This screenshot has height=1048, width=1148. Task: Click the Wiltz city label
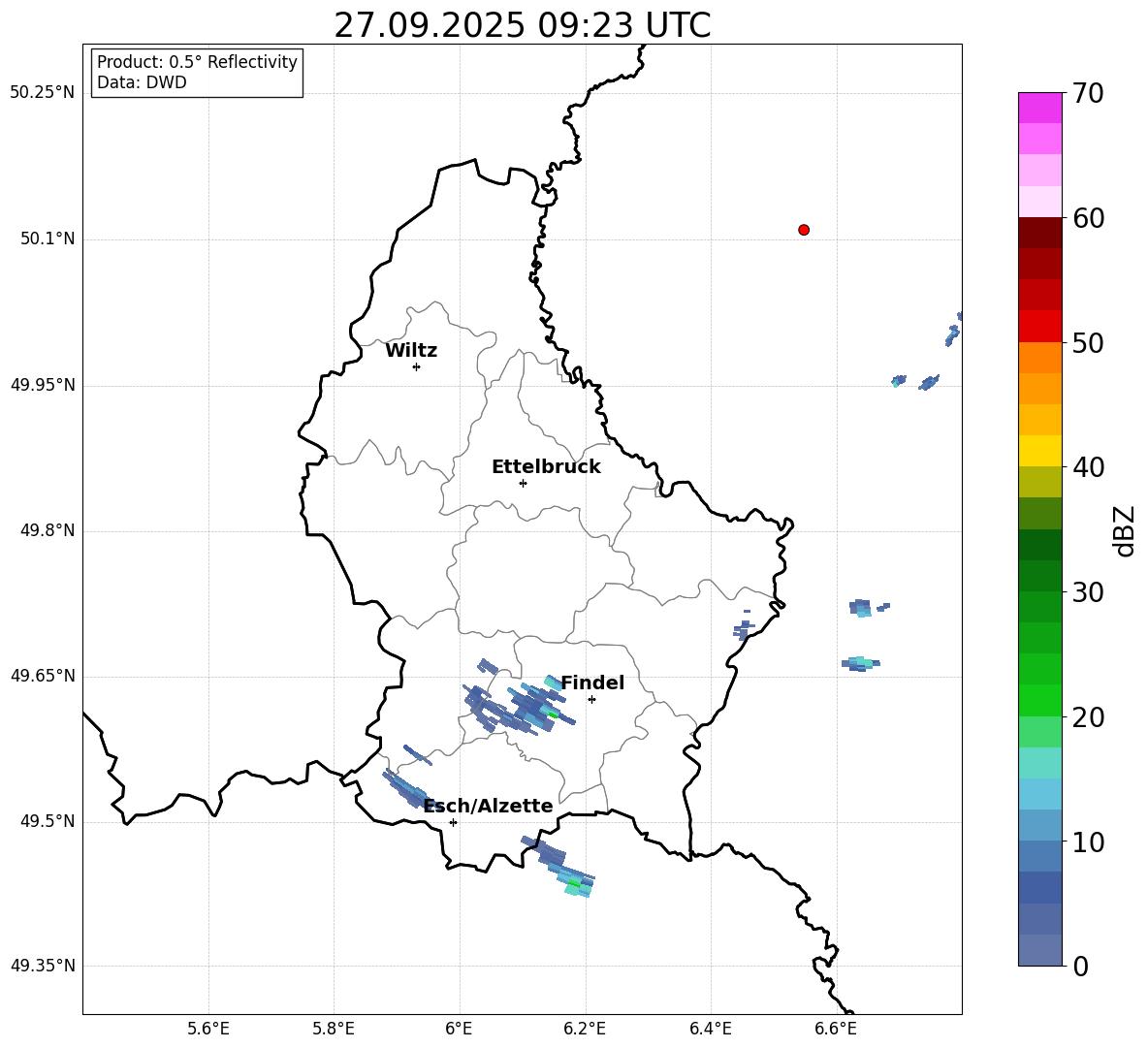pos(411,351)
